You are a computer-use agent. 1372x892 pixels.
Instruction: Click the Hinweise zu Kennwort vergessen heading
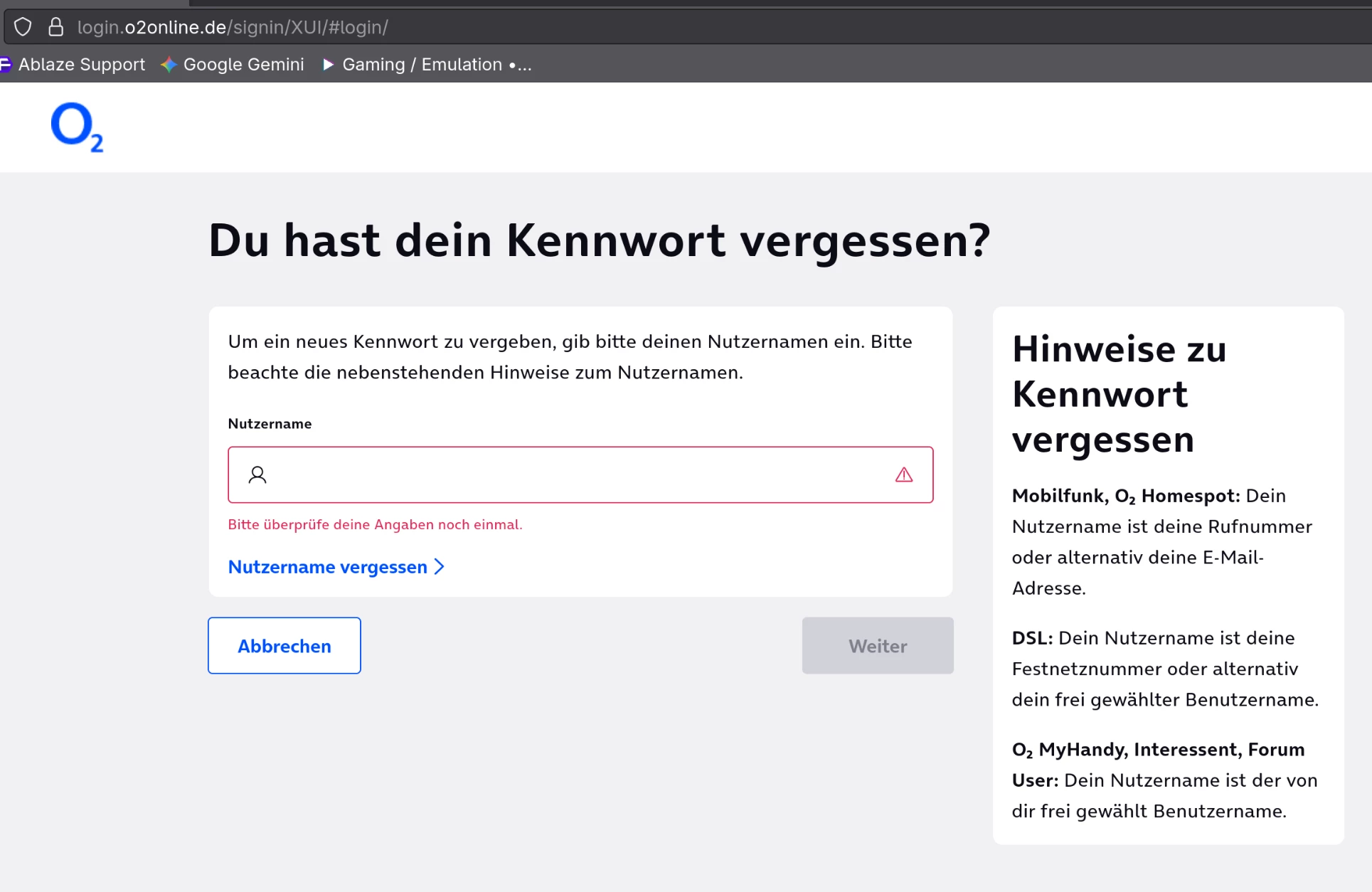tap(1118, 394)
